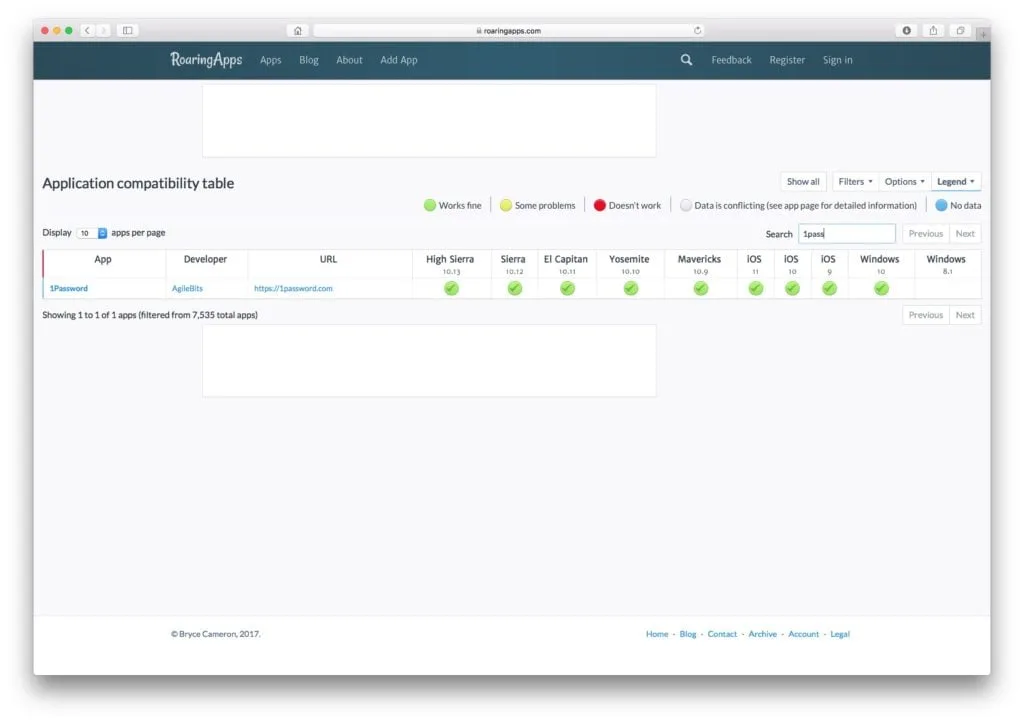Viewport: 1024px width, 723px height.
Task: Click the yellow Some problems legend dot
Action: (x=505, y=205)
